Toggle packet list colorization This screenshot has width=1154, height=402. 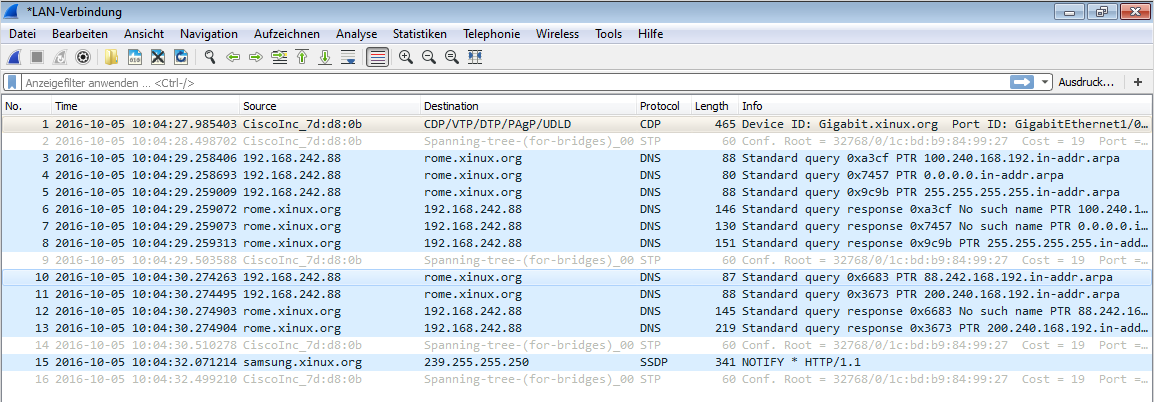[x=378, y=57]
